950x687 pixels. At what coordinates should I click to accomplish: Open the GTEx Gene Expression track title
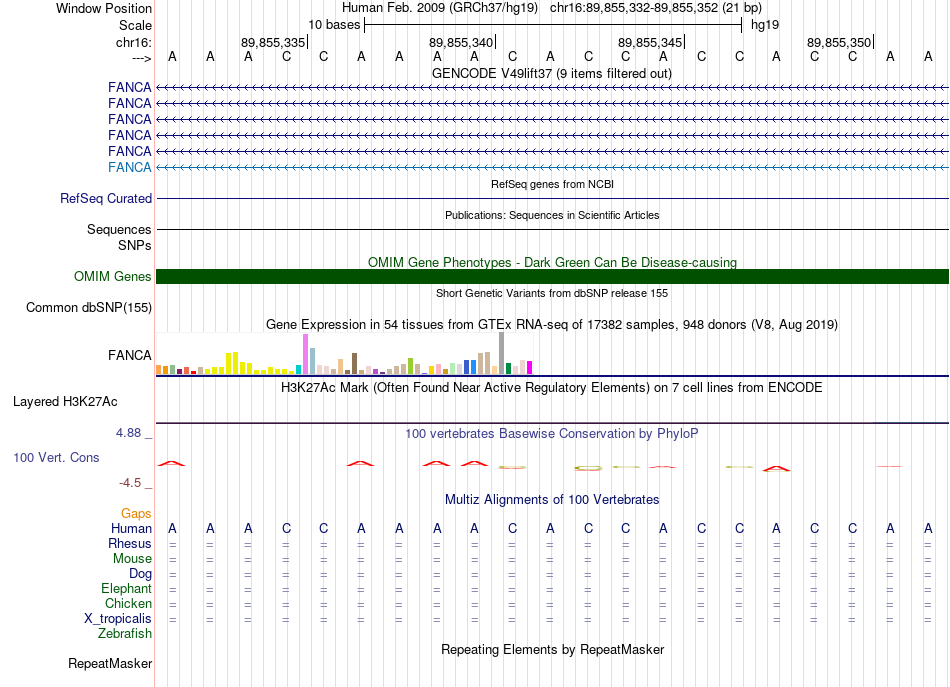552,324
